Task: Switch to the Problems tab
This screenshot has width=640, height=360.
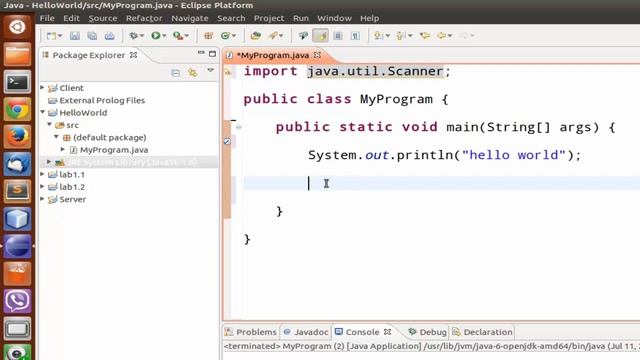Action: [x=251, y=332]
